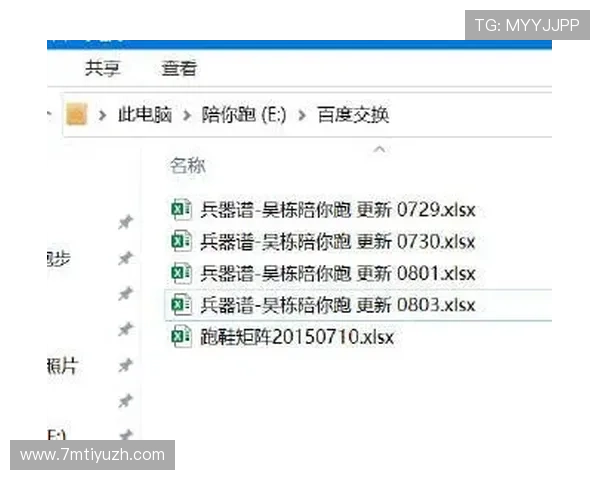Open the 查看 ribbon tab
Image resolution: width=600 pixels, height=480 pixels.
tap(179, 69)
